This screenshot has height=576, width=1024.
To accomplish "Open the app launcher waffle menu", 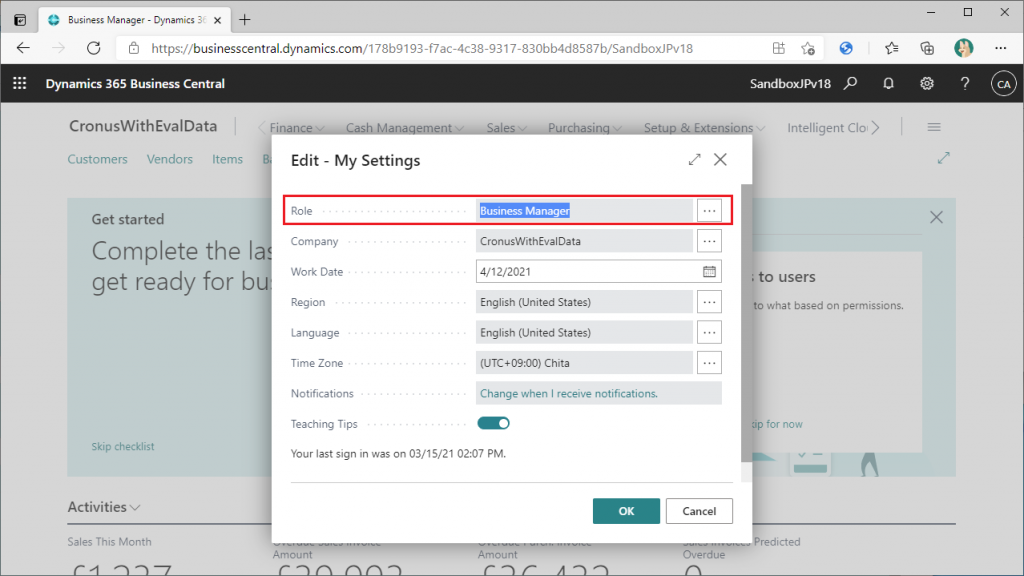I will [20, 84].
